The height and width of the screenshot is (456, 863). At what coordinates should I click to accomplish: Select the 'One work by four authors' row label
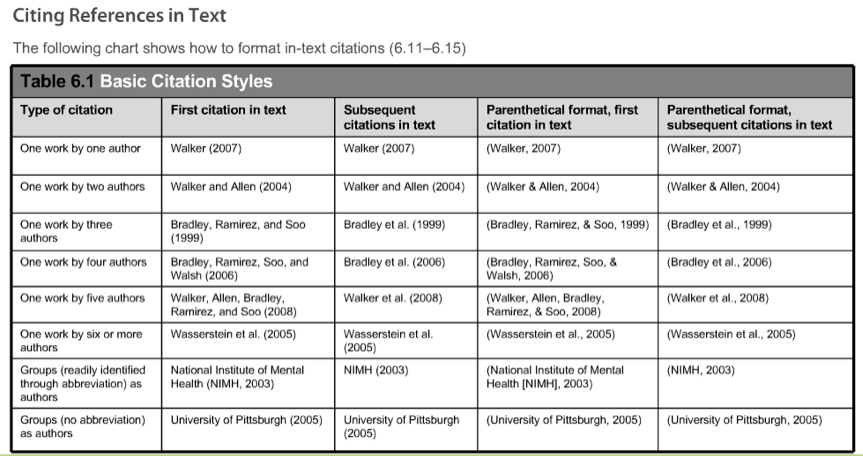(x=83, y=262)
